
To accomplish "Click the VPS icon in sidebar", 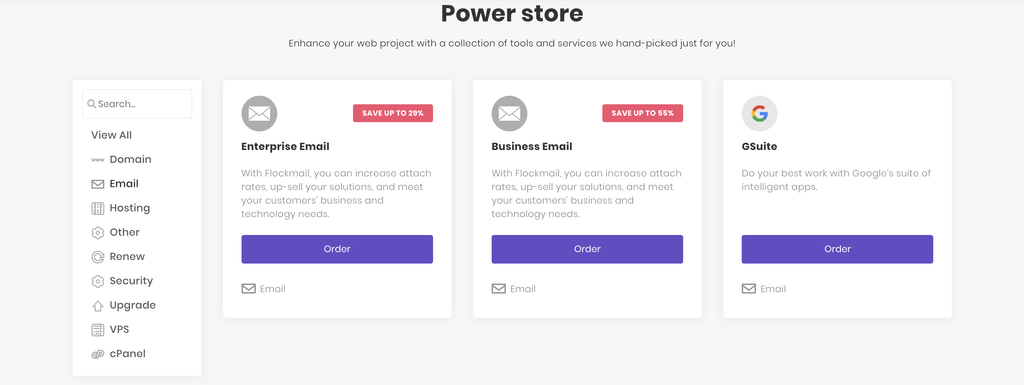I will tap(98, 330).
